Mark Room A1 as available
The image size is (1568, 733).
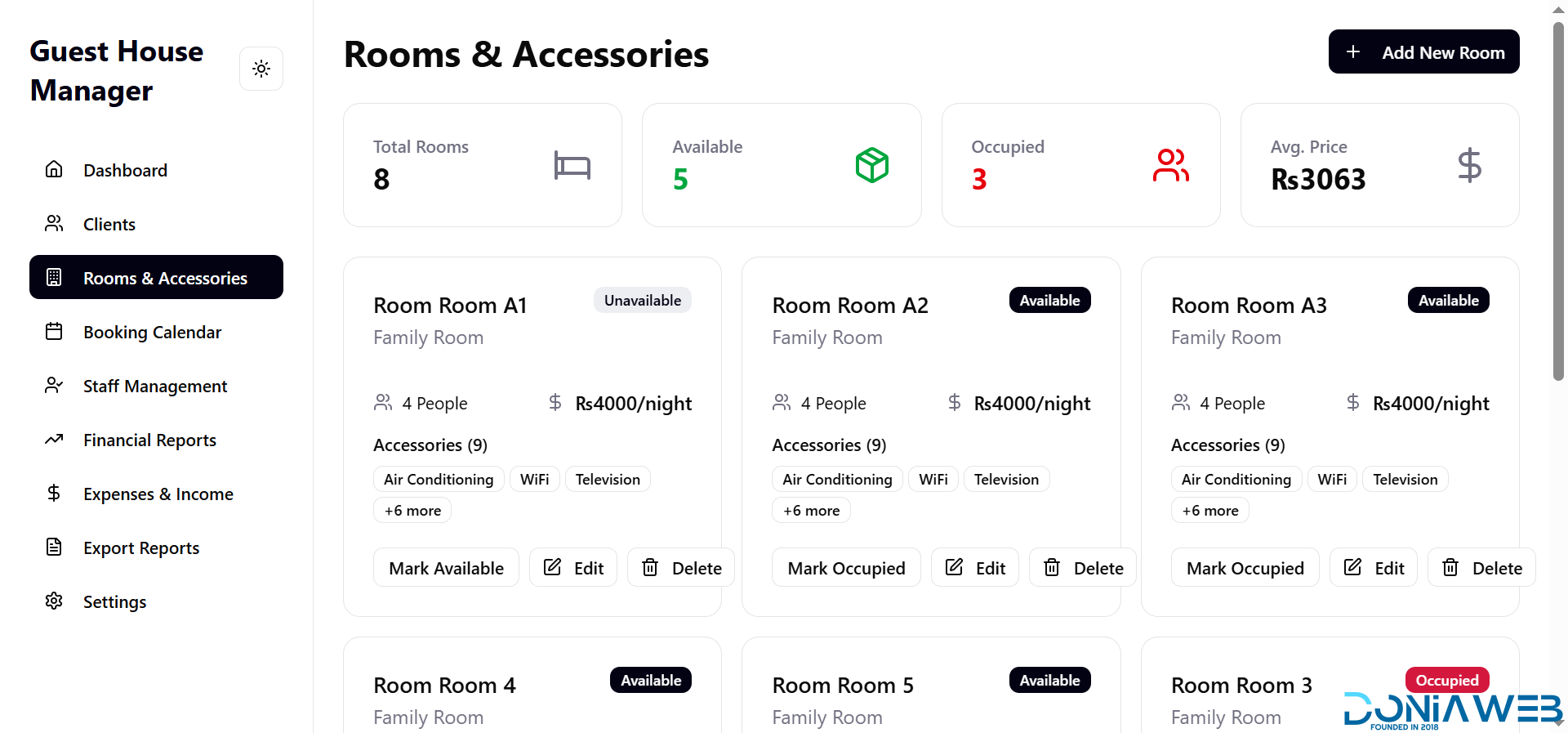coord(446,568)
